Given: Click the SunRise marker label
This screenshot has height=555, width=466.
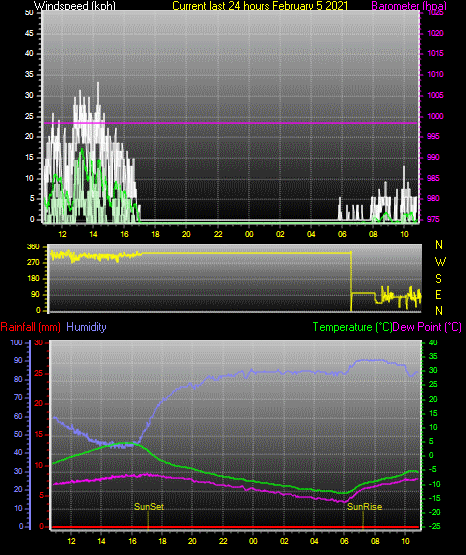Looking at the screenshot, I should tap(364, 507).
